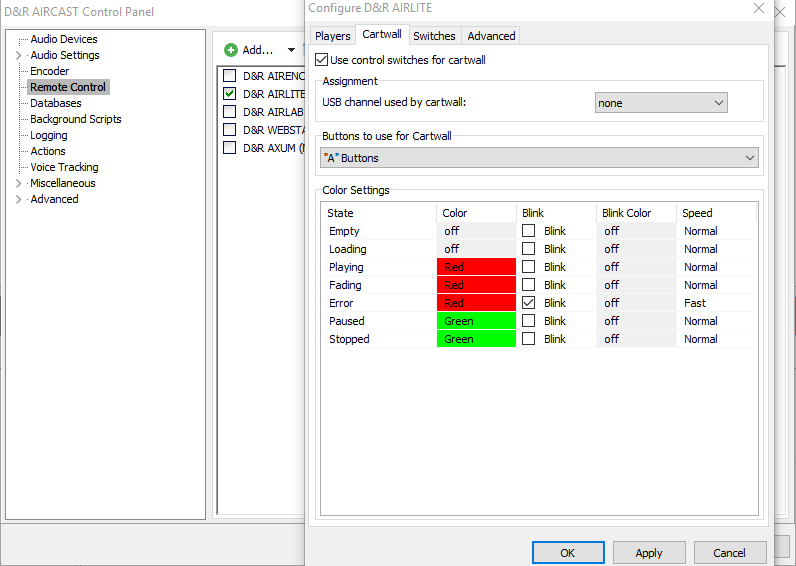The image size is (796, 566).
Task: Open the Buttons to use for Cartwall dropdown
Action: point(539,158)
